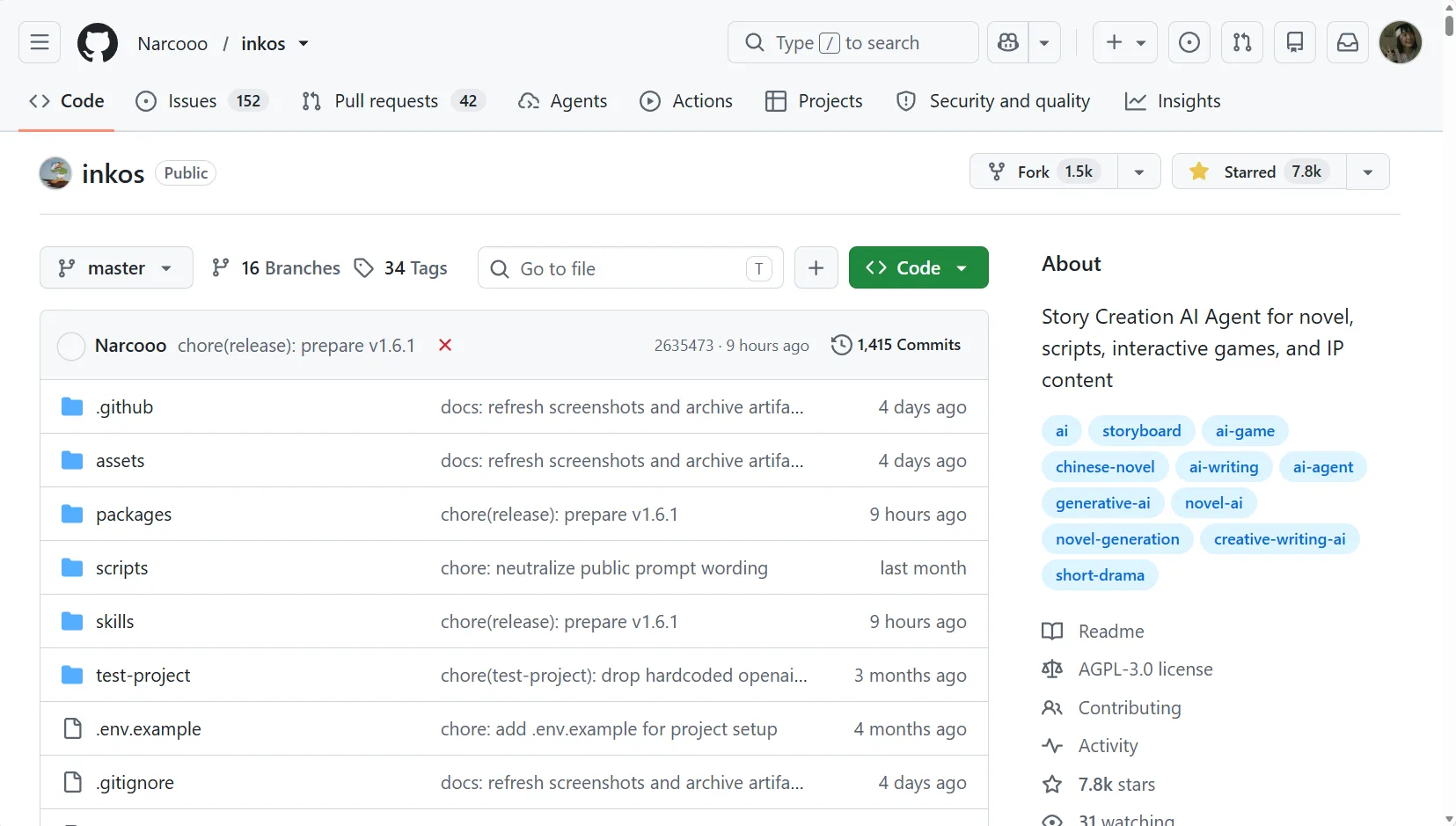Open commit message for scripts folder

pos(604,568)
